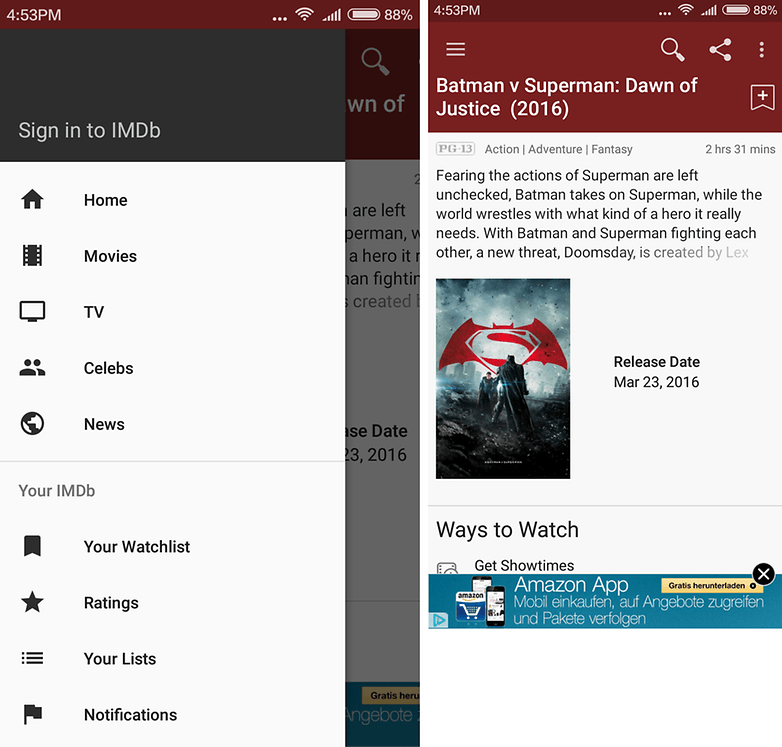Open Movies from the navigation drawer

173,255
